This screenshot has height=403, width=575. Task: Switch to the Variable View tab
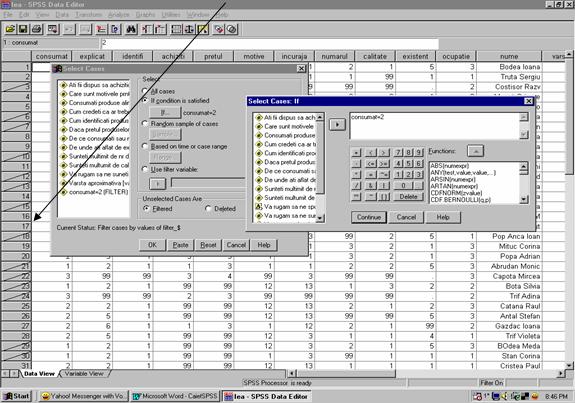[84, 374]
